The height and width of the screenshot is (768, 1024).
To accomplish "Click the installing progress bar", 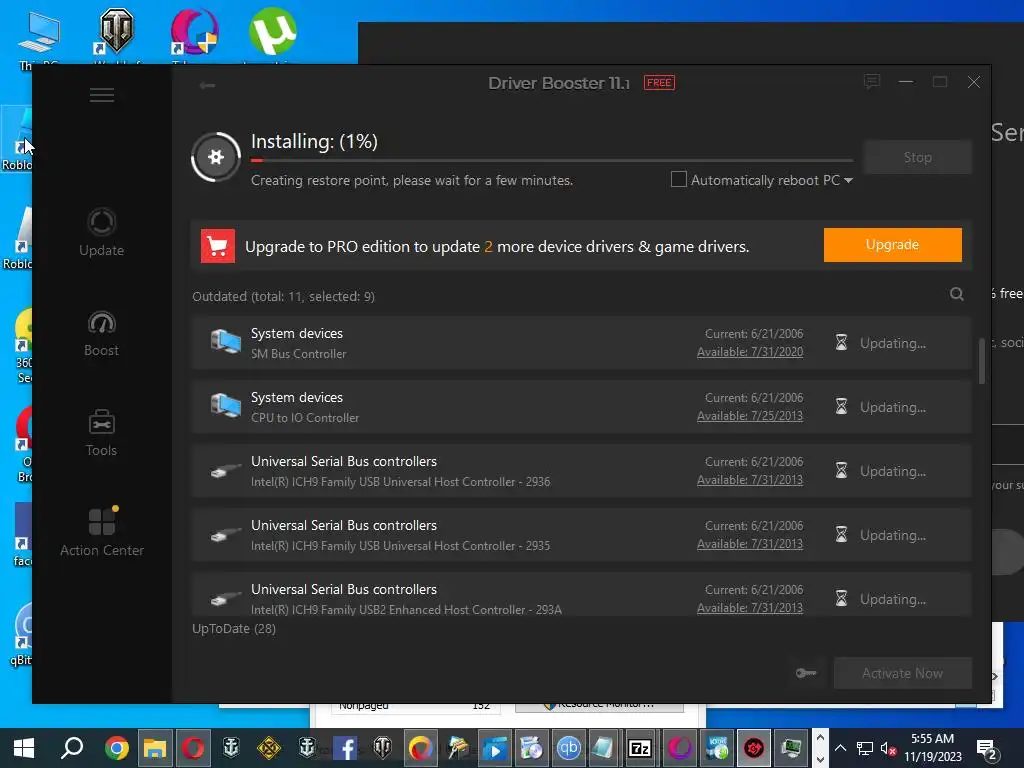I will click(552, 160).
